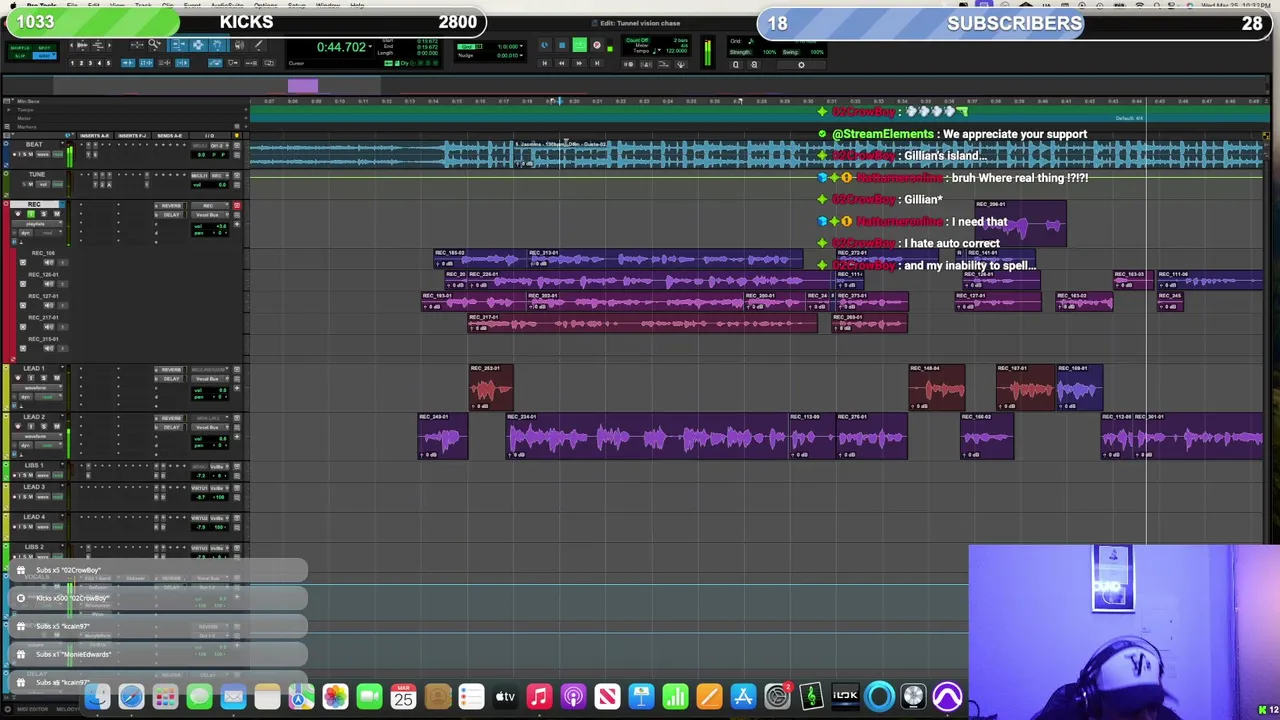Select clip REC_263-01 on LEAD 1
Image resolution: width=1280 pixels, height=720 pixels.
click(x=491, y=388)
